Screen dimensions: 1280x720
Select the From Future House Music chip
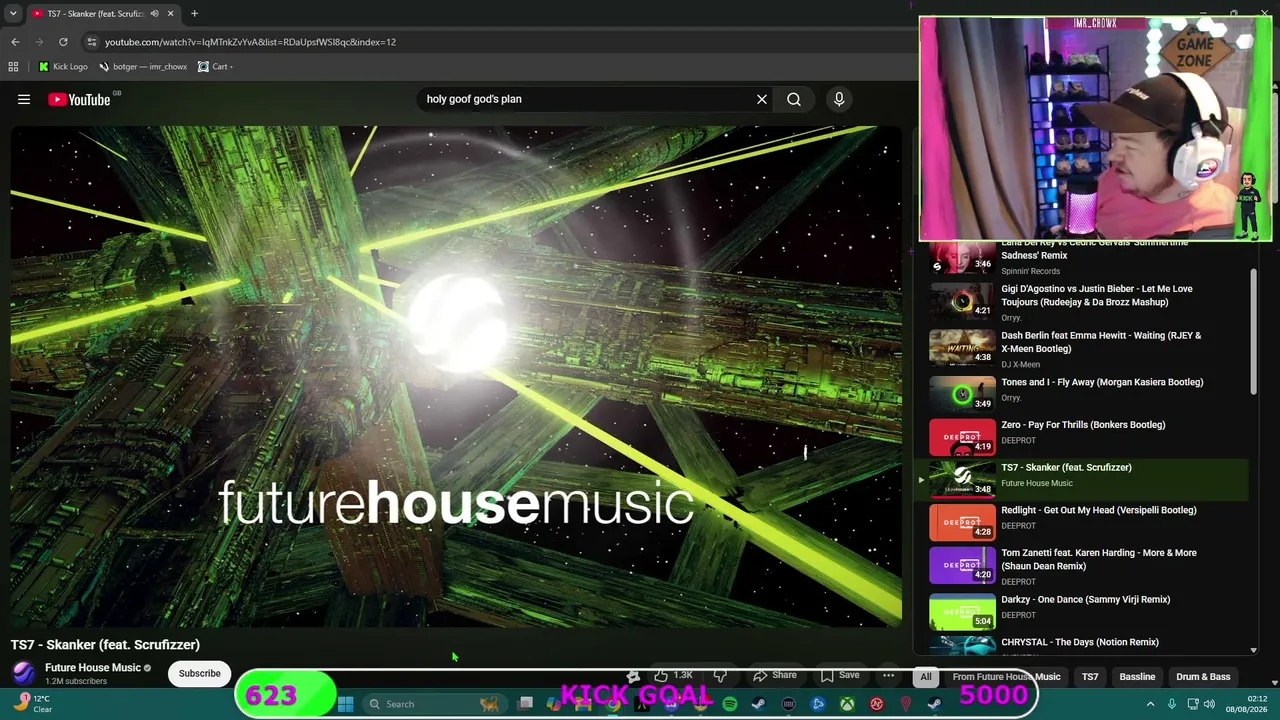1006,677
